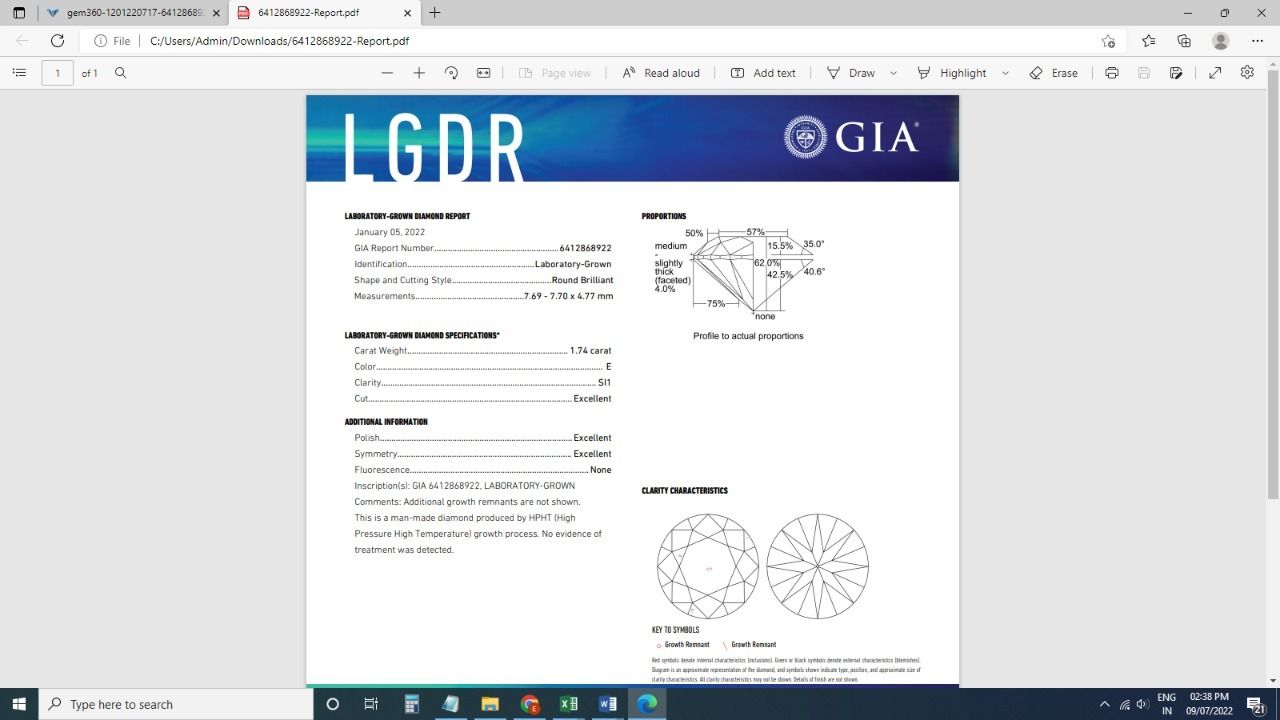Viewport: 1280px width, 720px height.
Task: Click the pavilion view clarity diagram
Action: [818, 566]
